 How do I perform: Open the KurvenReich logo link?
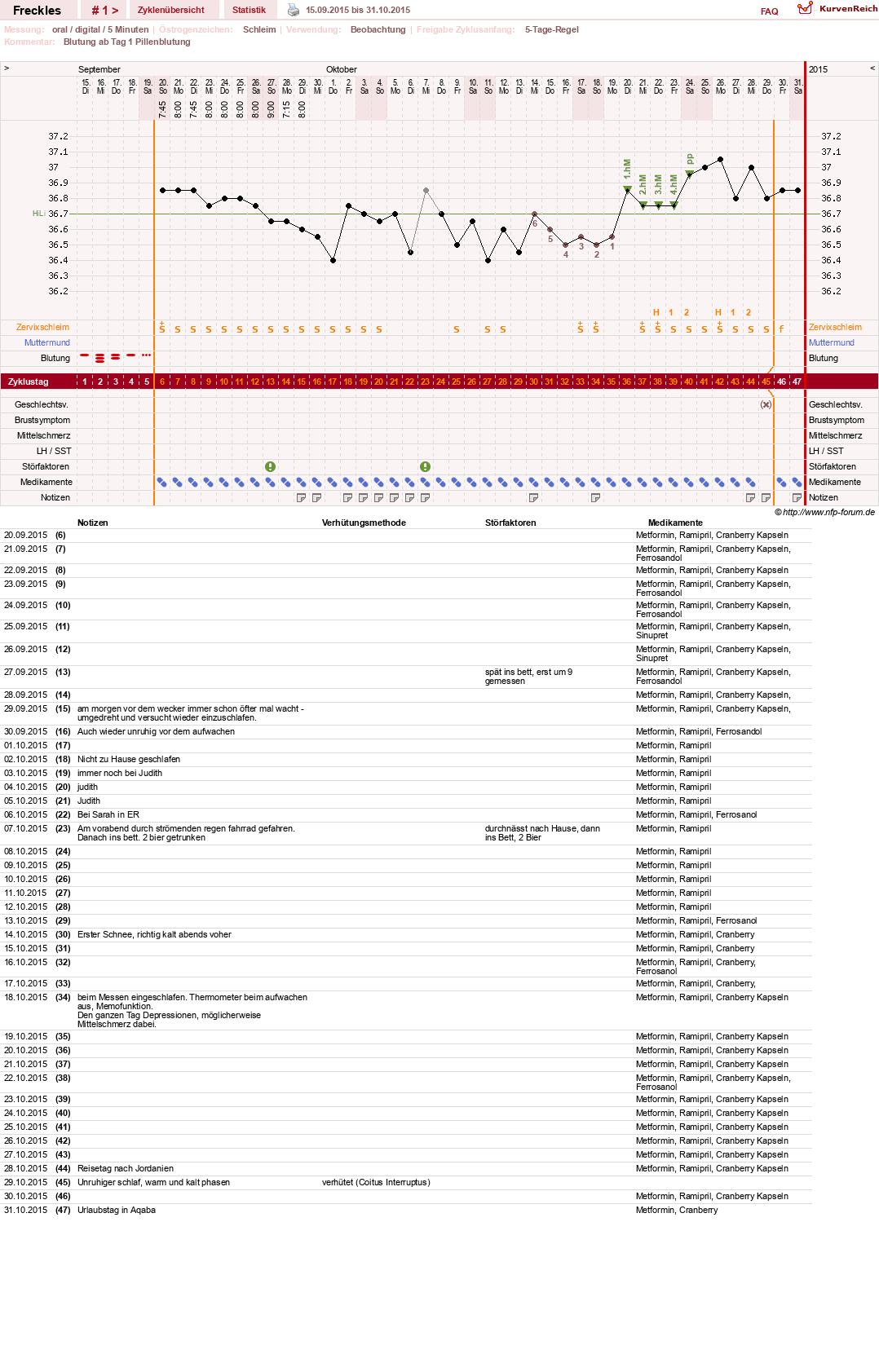[x=837, y=8]
